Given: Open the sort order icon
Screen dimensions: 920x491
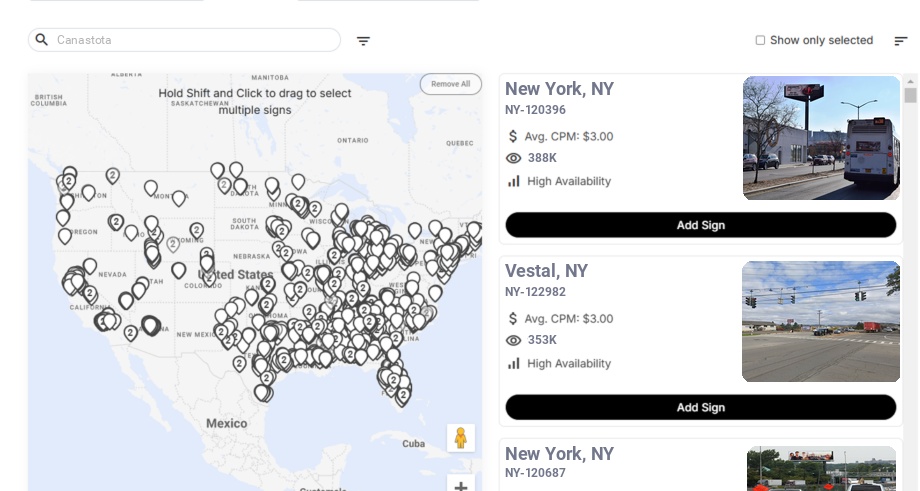Looking at the screenshot, I should point(900,41).
